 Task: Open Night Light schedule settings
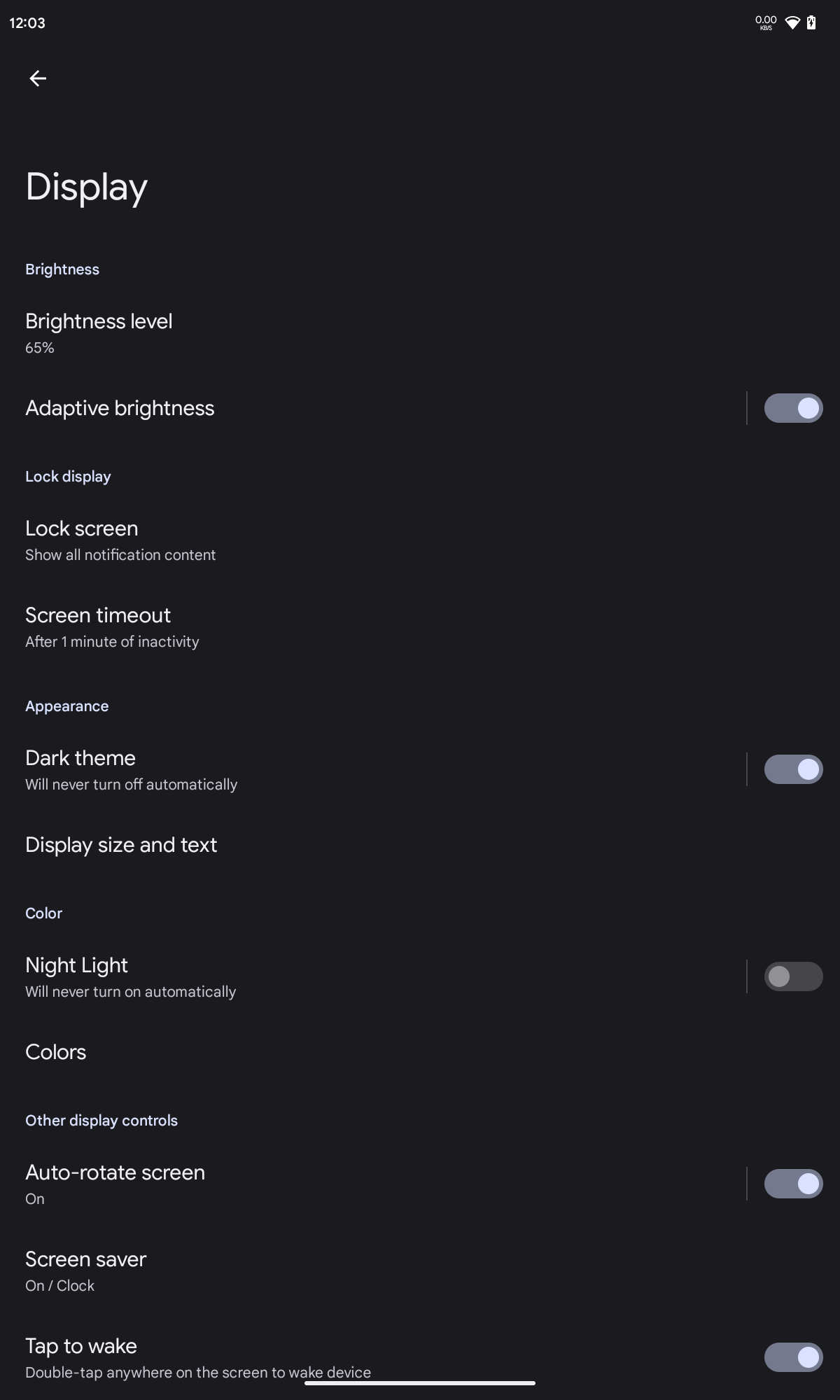coord(130,976)
